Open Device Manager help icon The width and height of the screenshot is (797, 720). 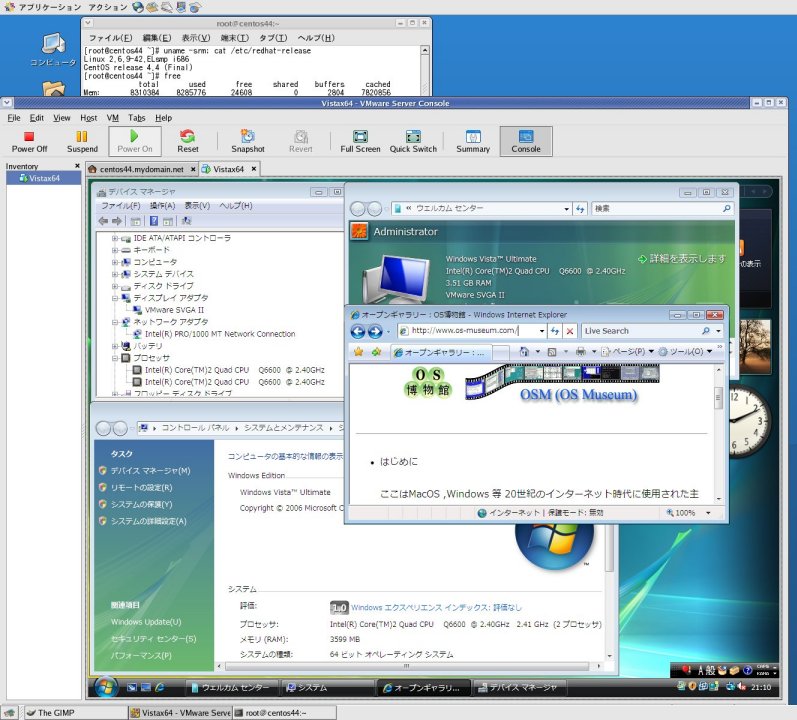154,221
